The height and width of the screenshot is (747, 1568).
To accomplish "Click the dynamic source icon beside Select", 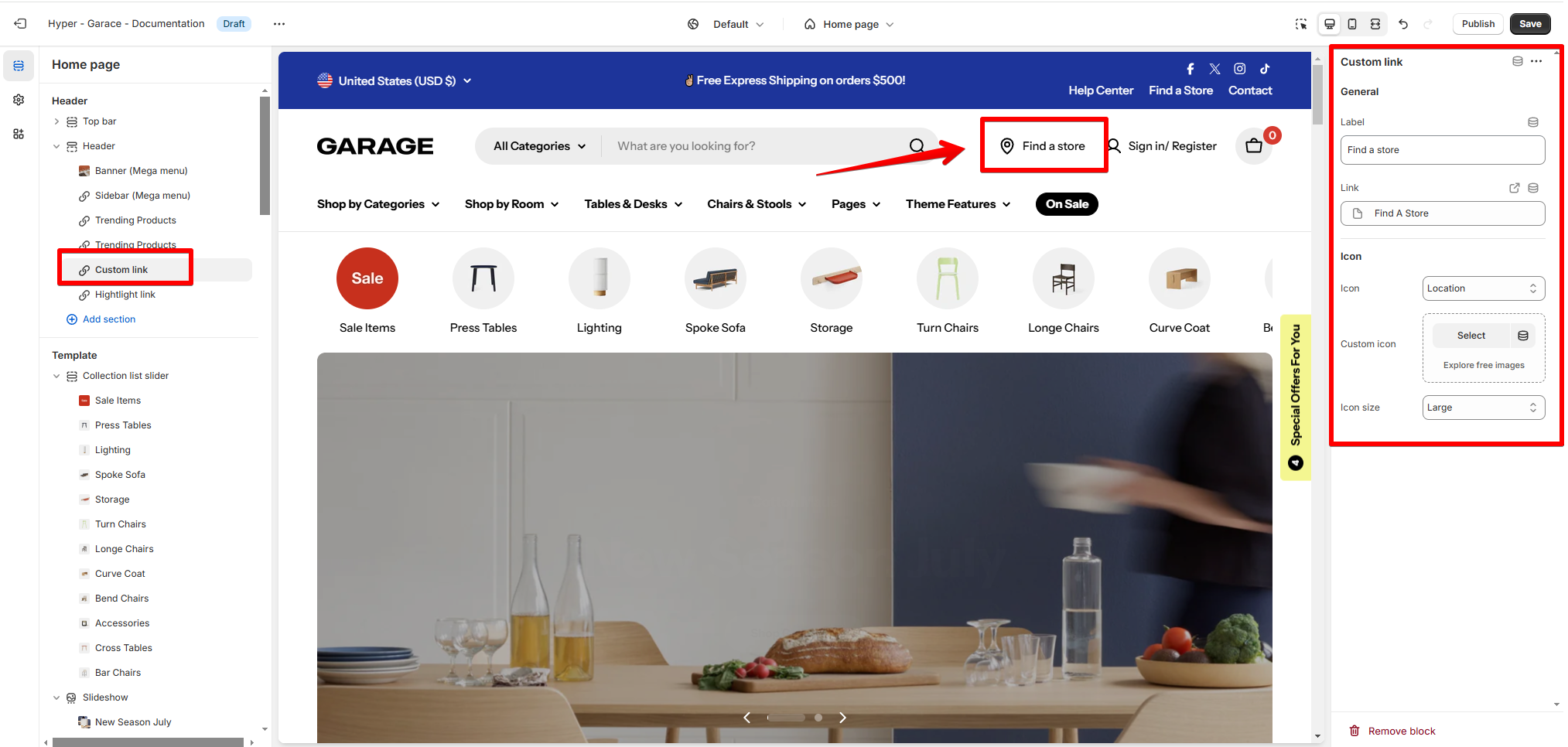I will tap(1523, 336).
